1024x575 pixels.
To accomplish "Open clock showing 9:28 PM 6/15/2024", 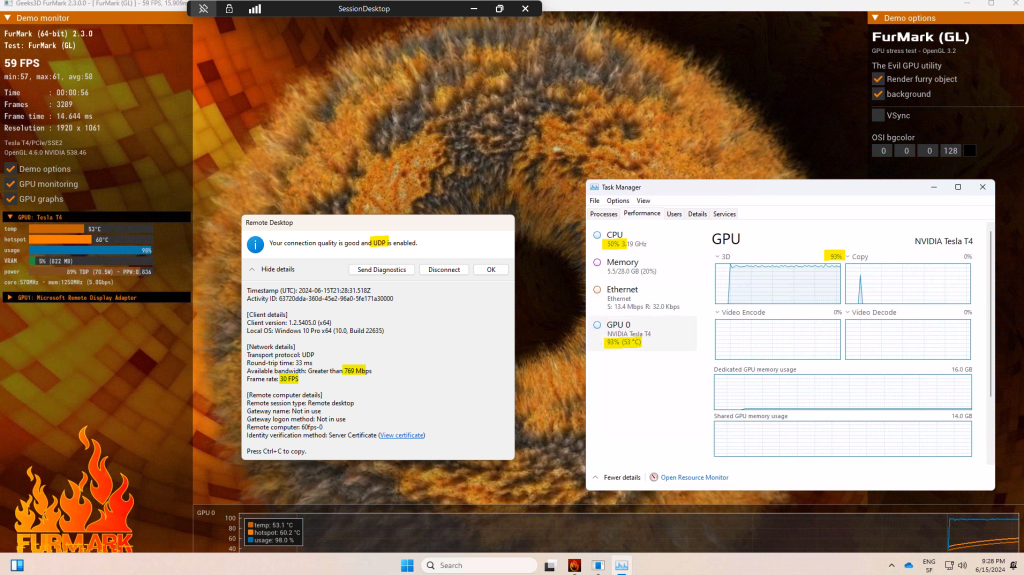I will (990, 565).
